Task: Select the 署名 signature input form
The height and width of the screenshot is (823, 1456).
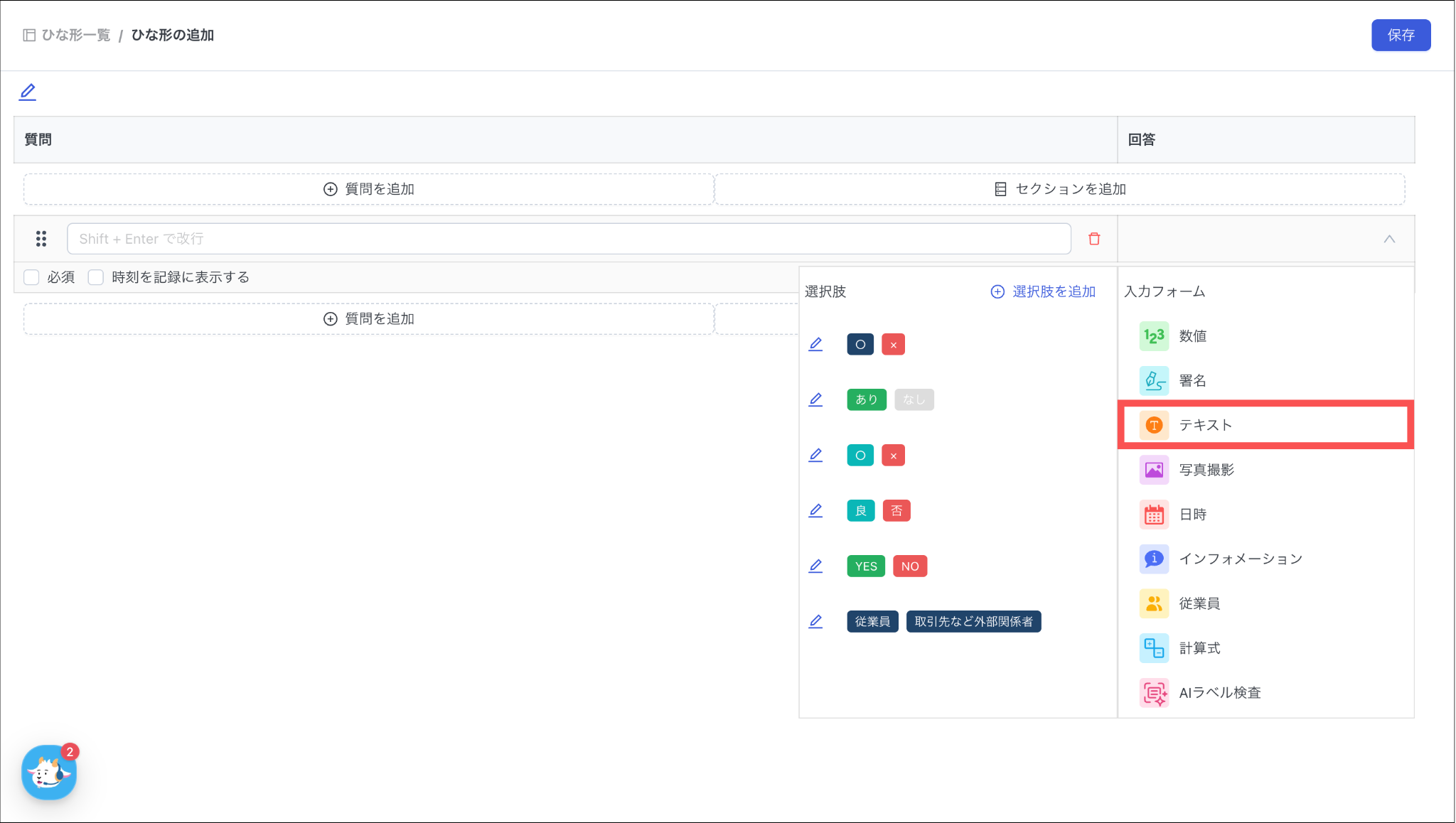Action: coord(1192,381)
